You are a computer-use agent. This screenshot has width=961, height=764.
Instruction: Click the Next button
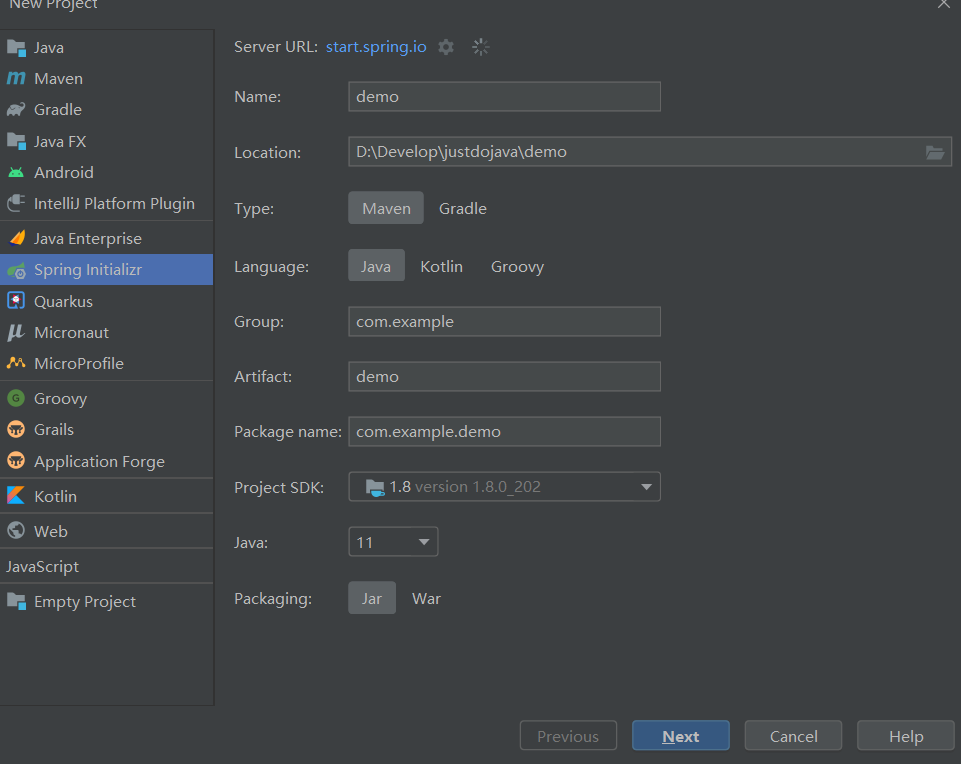tap(680, 736)
